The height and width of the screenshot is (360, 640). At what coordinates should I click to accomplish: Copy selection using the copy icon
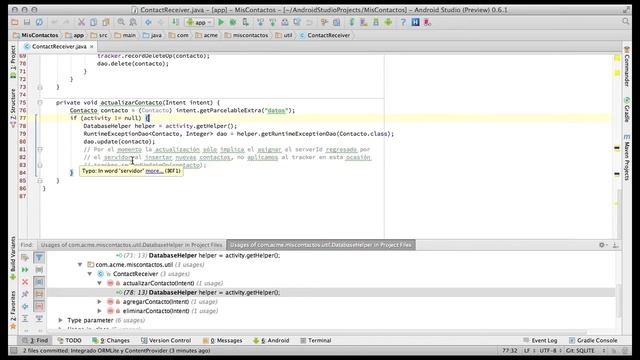(93, 22)
